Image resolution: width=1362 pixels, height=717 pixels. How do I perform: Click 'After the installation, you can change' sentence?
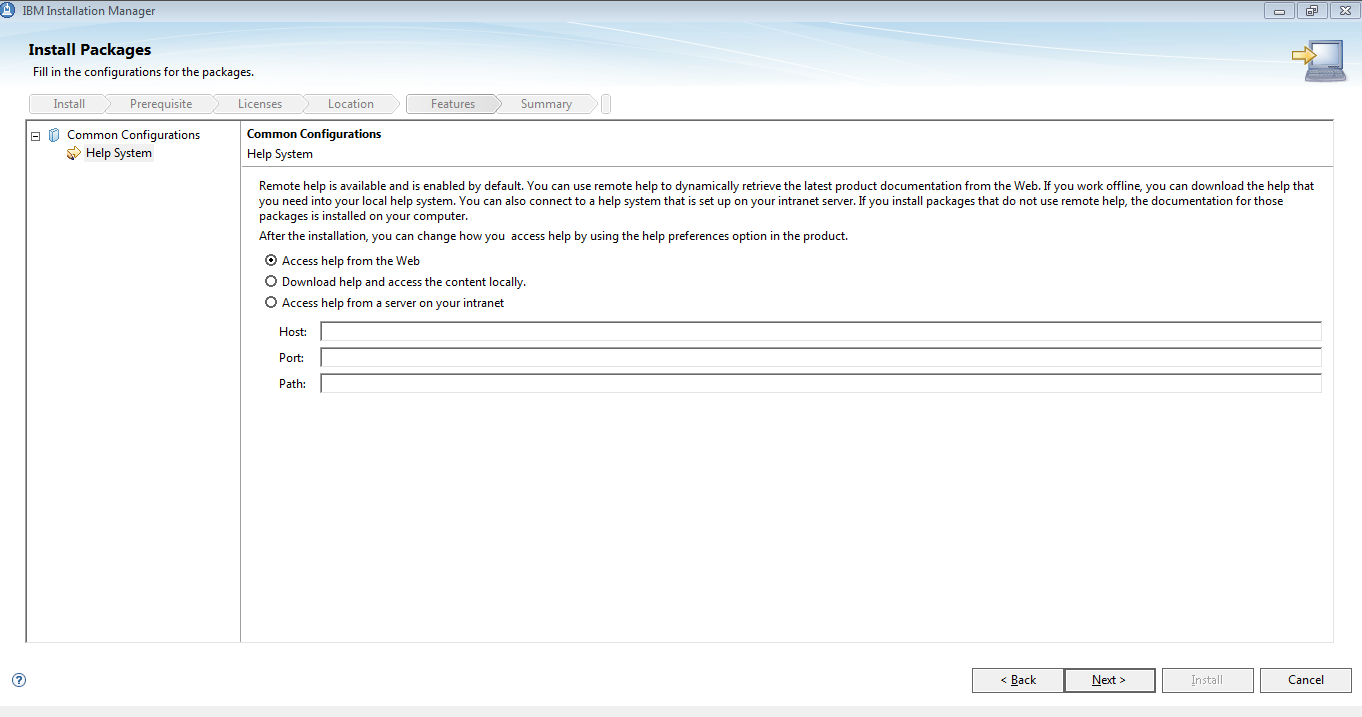[553, 236]
